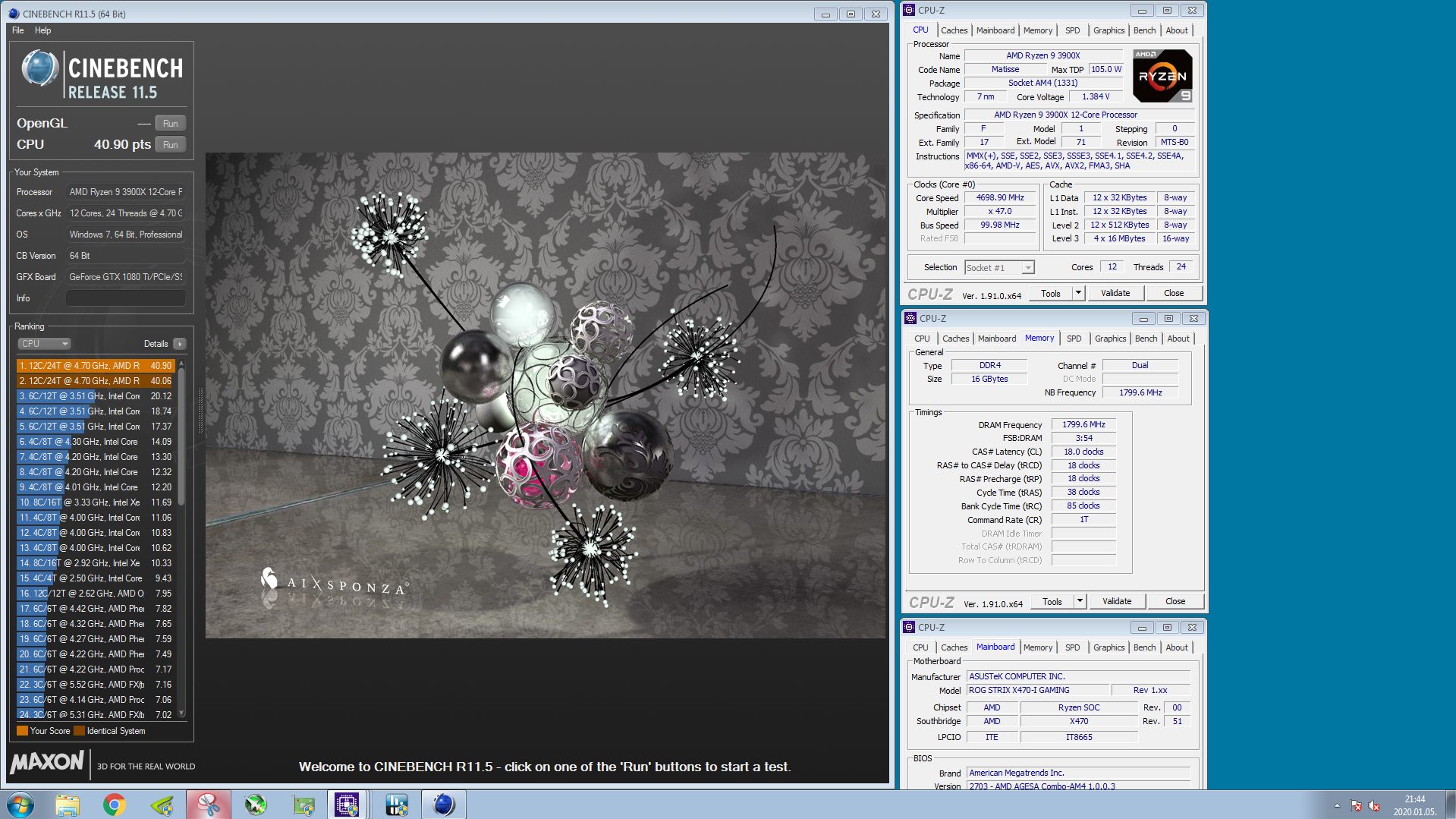Click the Show Desktop button at the taskbar end
Screen dimensions: 1456x819
click(1450, 805)
